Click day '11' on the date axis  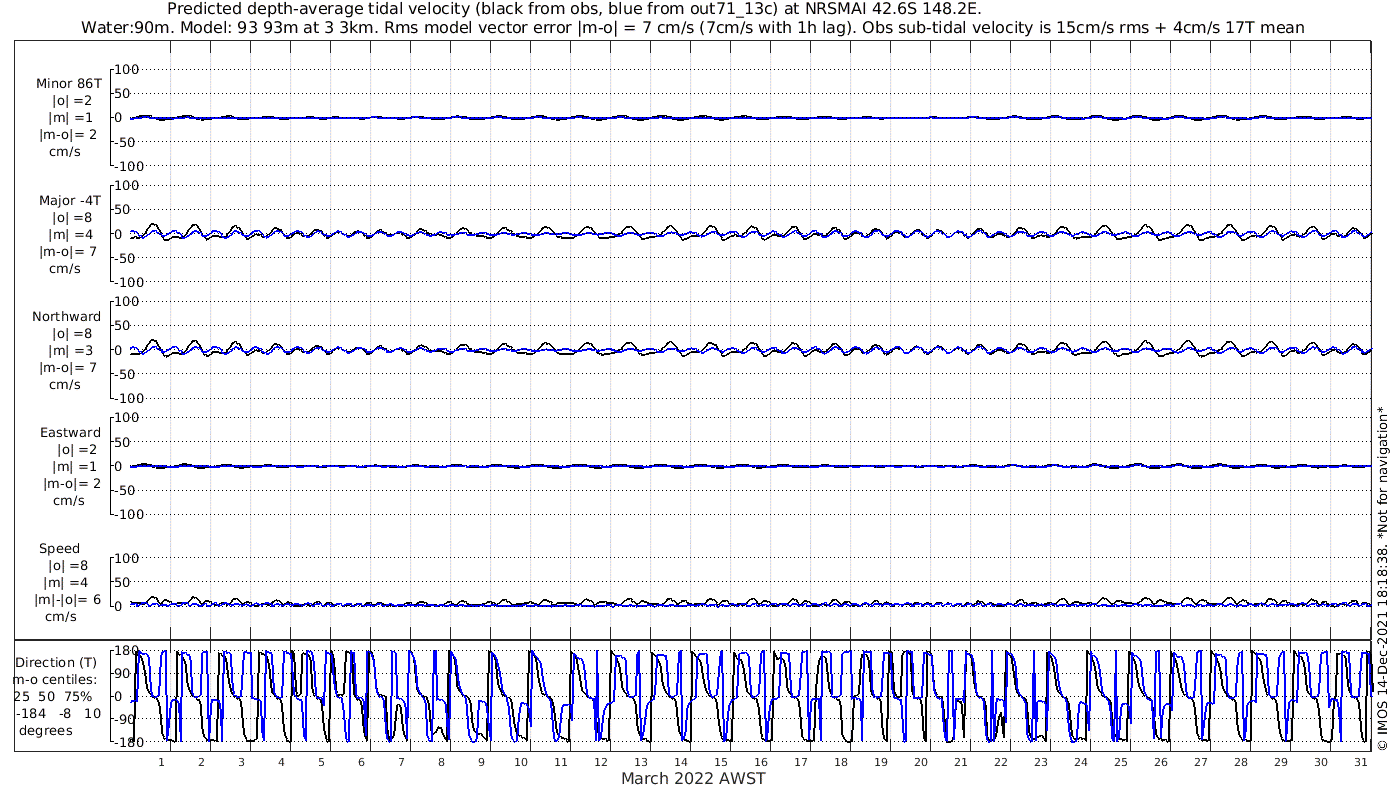coord(561,762)
